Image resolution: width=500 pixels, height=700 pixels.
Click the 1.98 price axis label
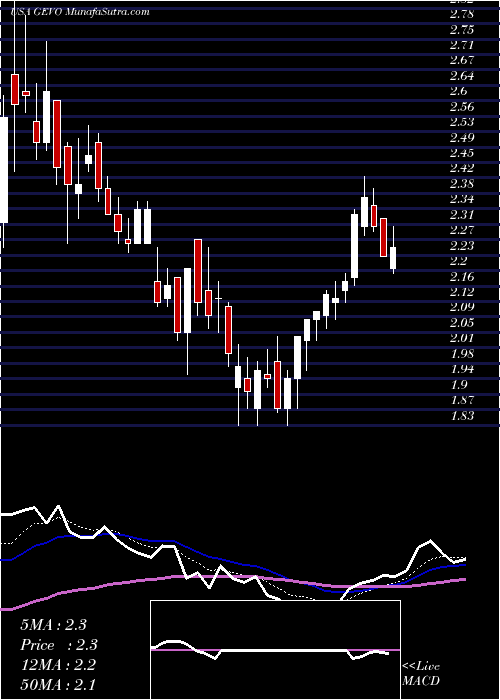[x=462, y=354]
